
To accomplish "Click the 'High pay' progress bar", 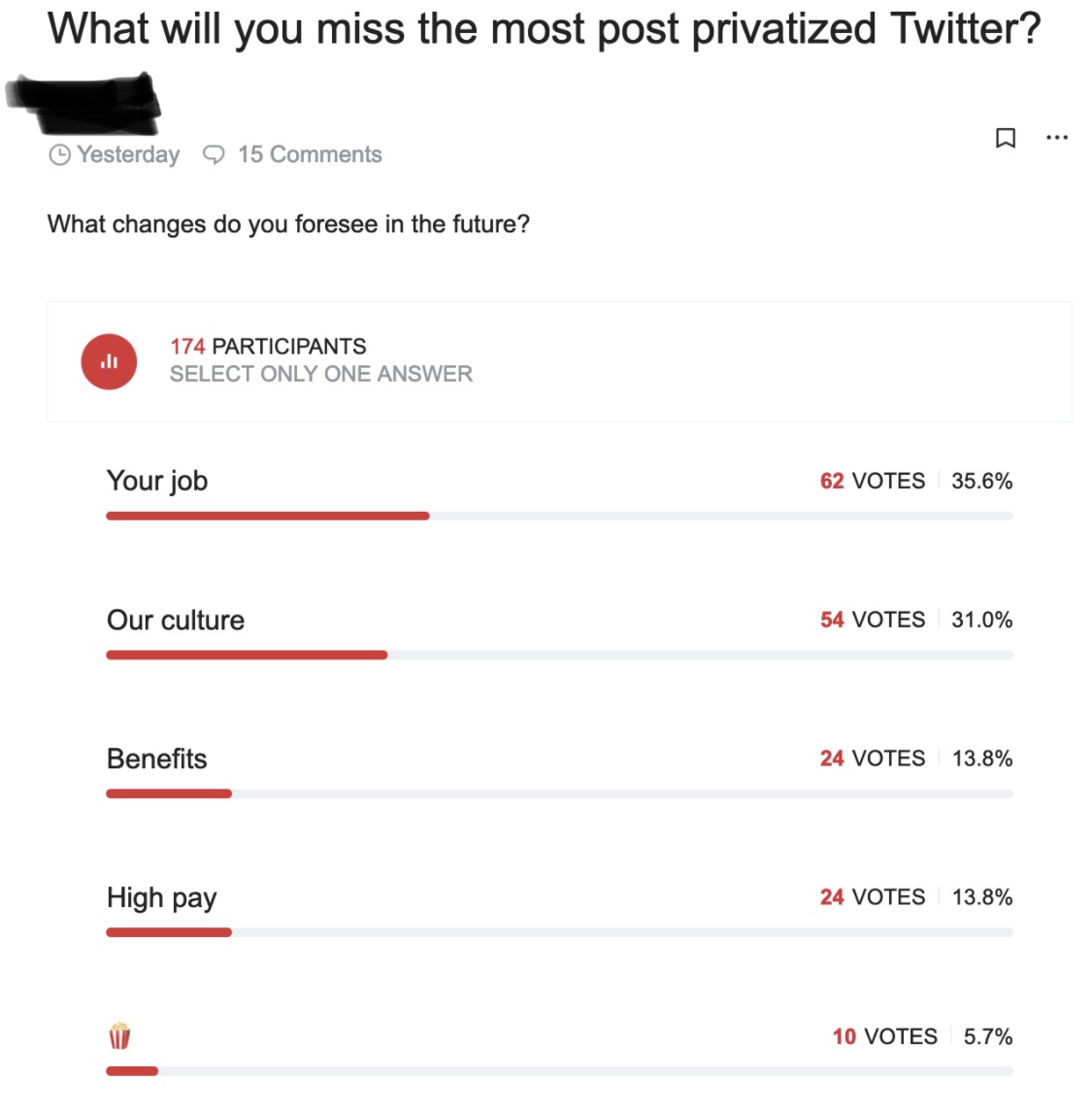I will [559, 932].
